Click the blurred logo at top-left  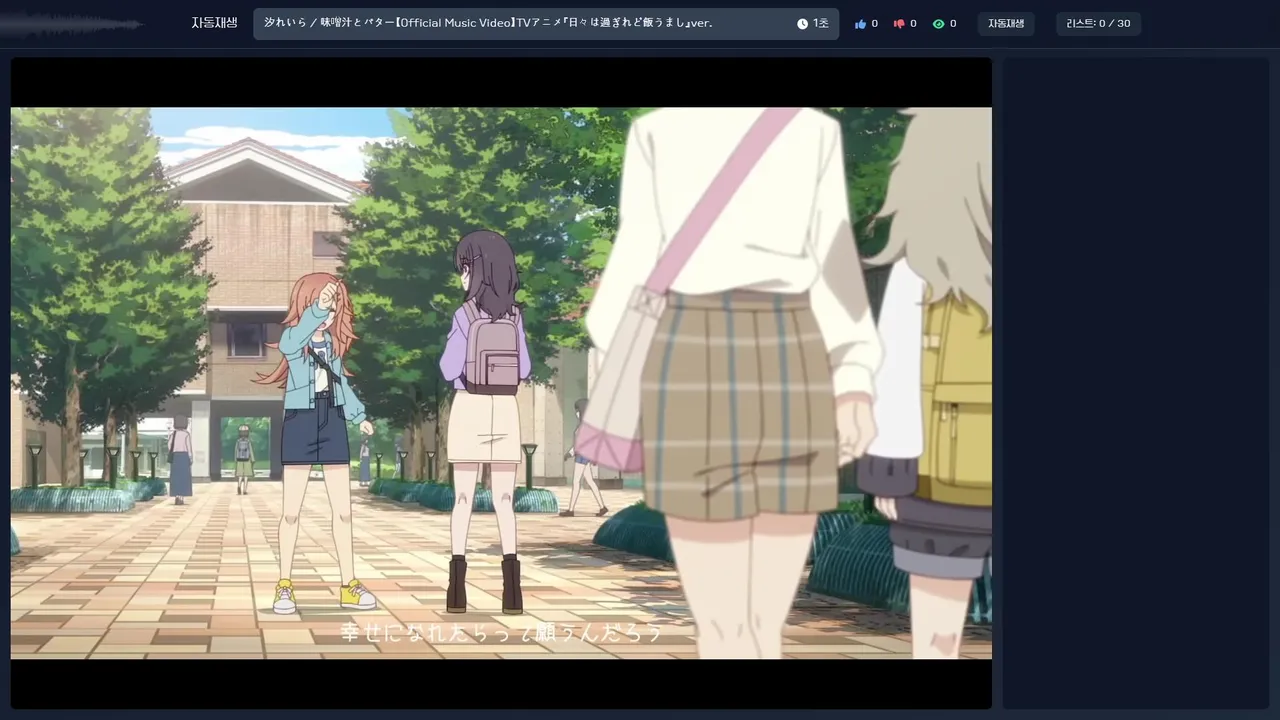[x=72, y=24]
